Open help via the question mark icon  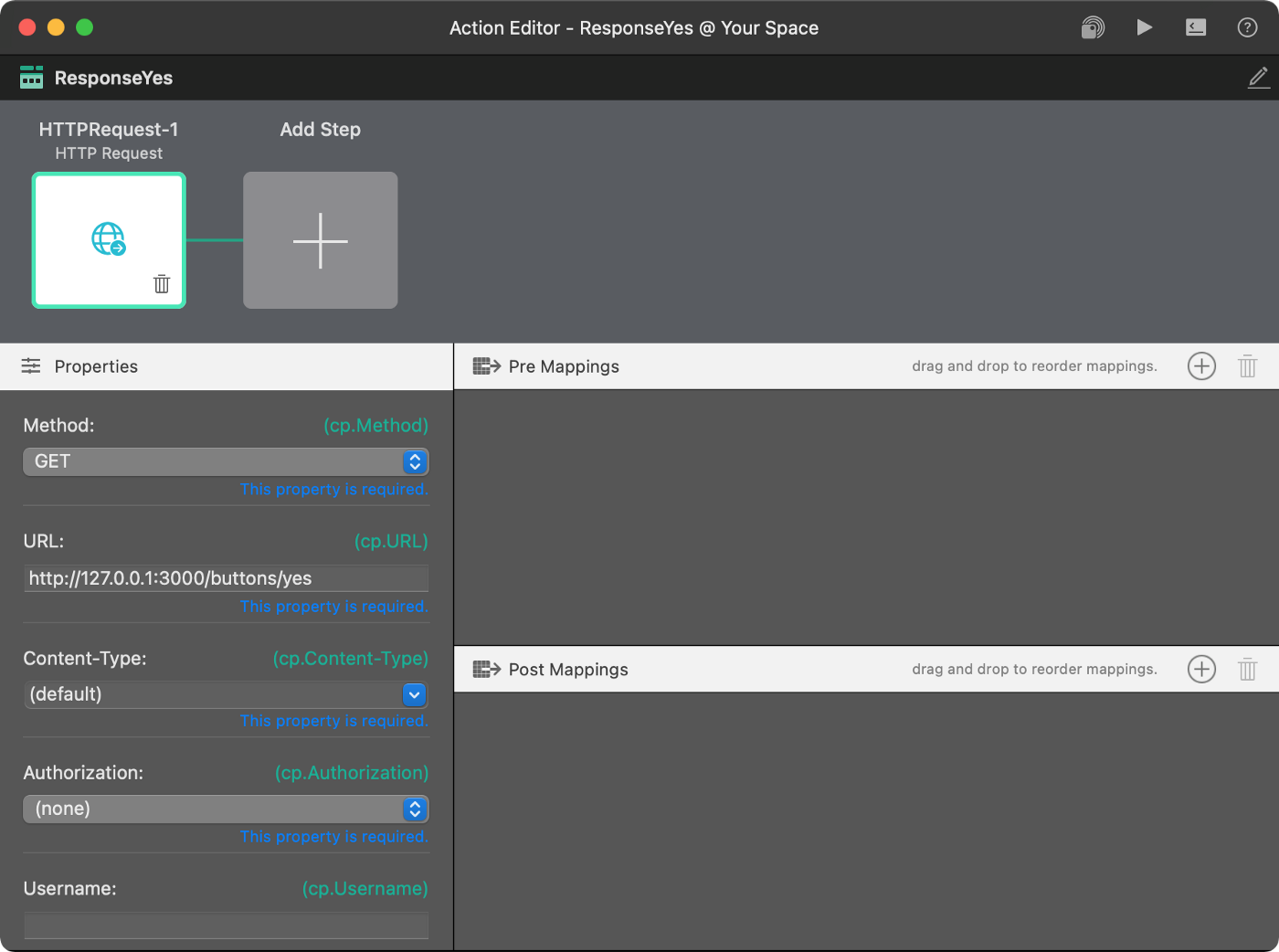[1247, 26]
